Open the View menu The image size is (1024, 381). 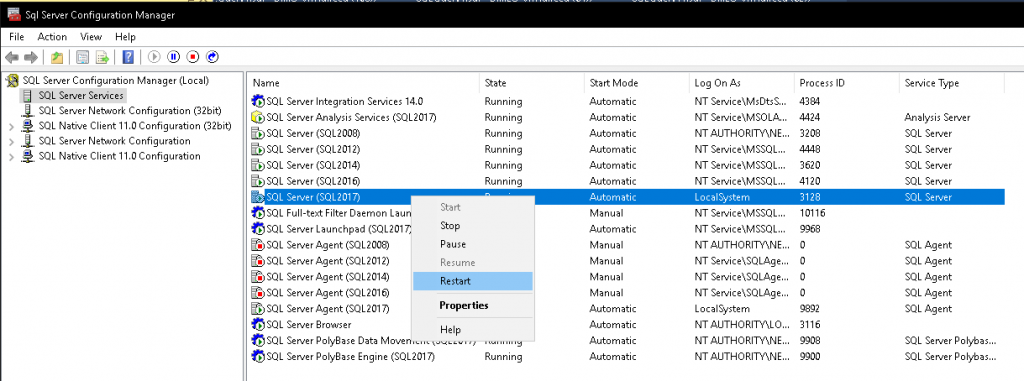[x=91, y=37]
